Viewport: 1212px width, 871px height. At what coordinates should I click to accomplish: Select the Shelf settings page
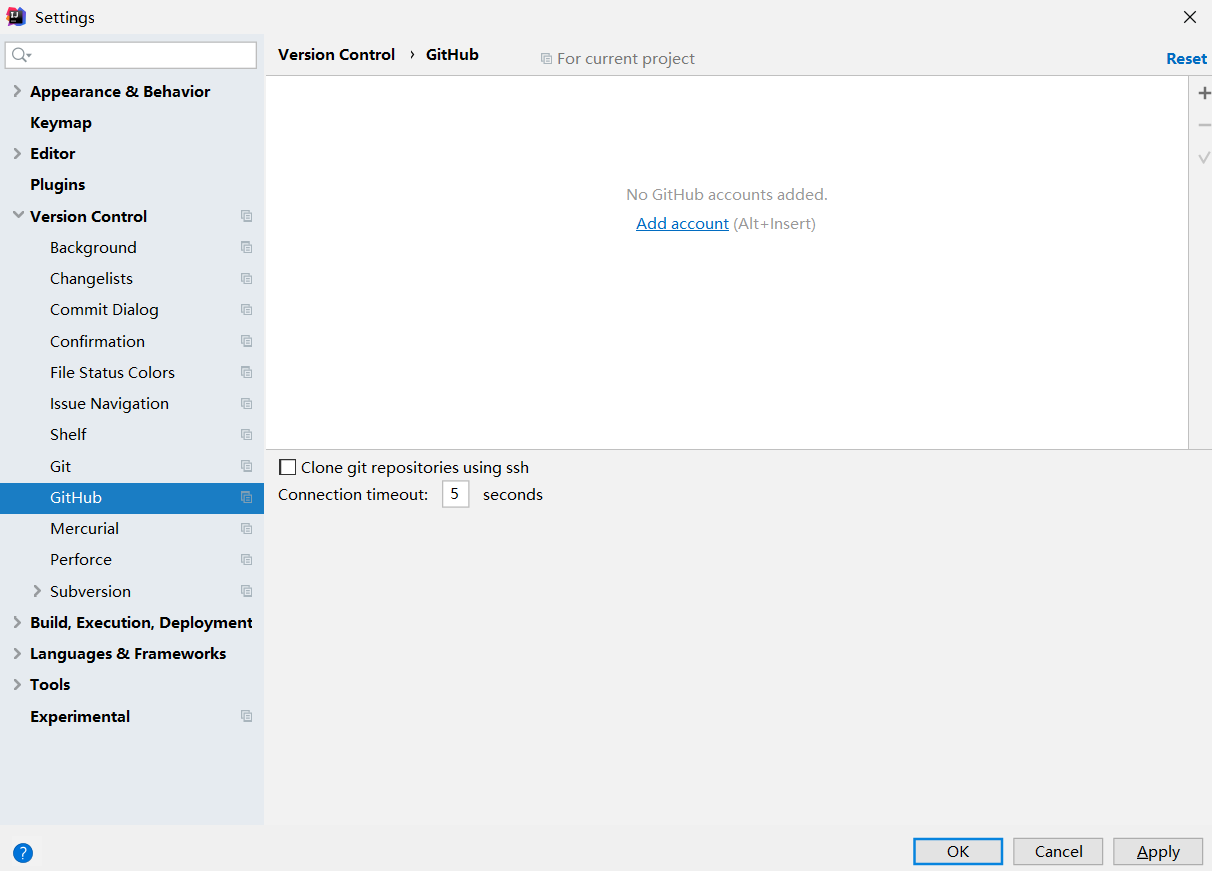click(68, 434)
